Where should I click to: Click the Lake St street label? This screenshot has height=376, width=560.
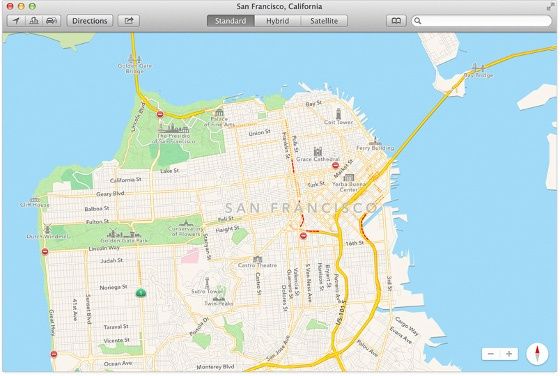pos(169,171)
